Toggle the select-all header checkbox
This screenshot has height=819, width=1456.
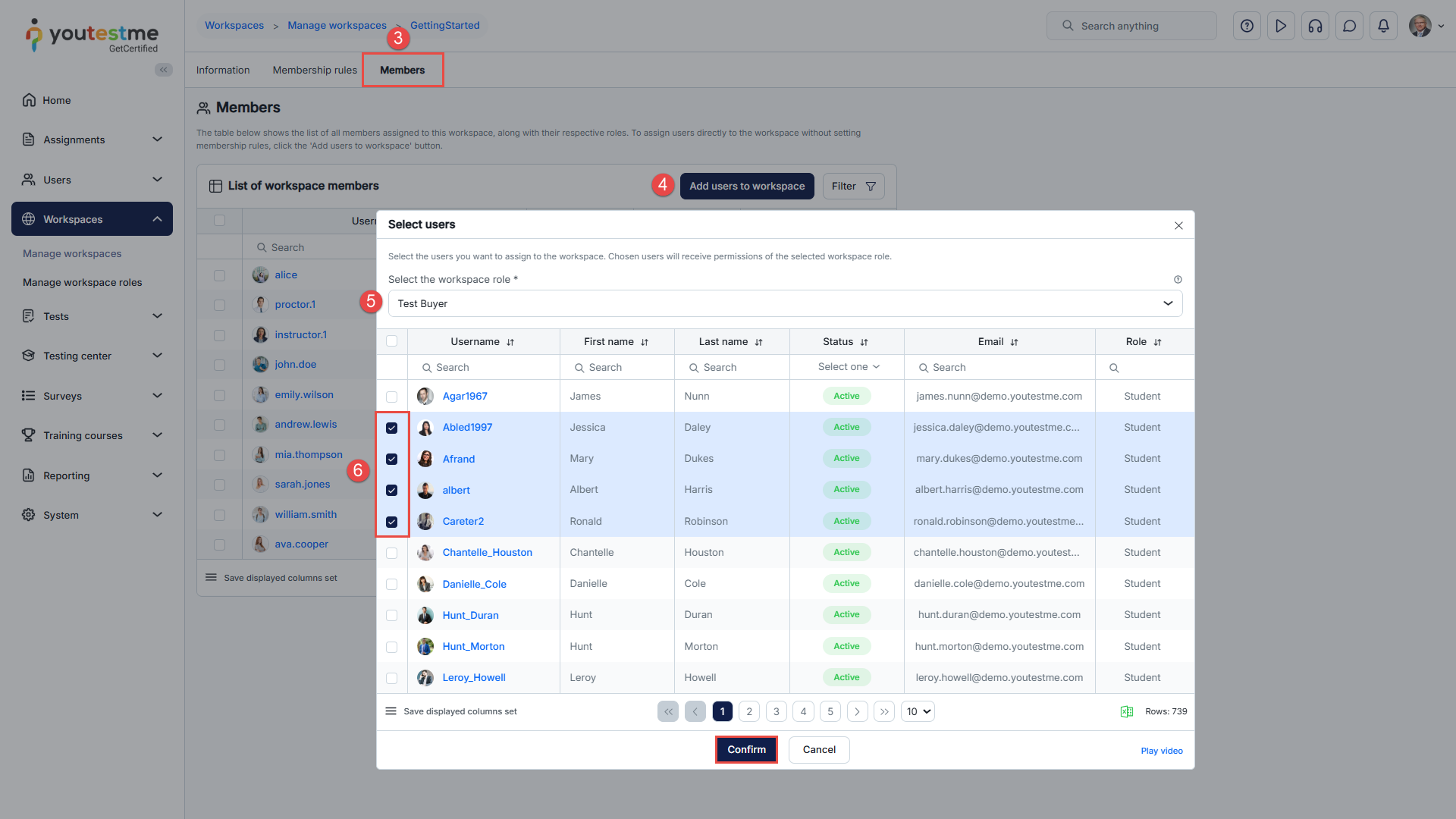pyautogui.click(x=391, y=341)
